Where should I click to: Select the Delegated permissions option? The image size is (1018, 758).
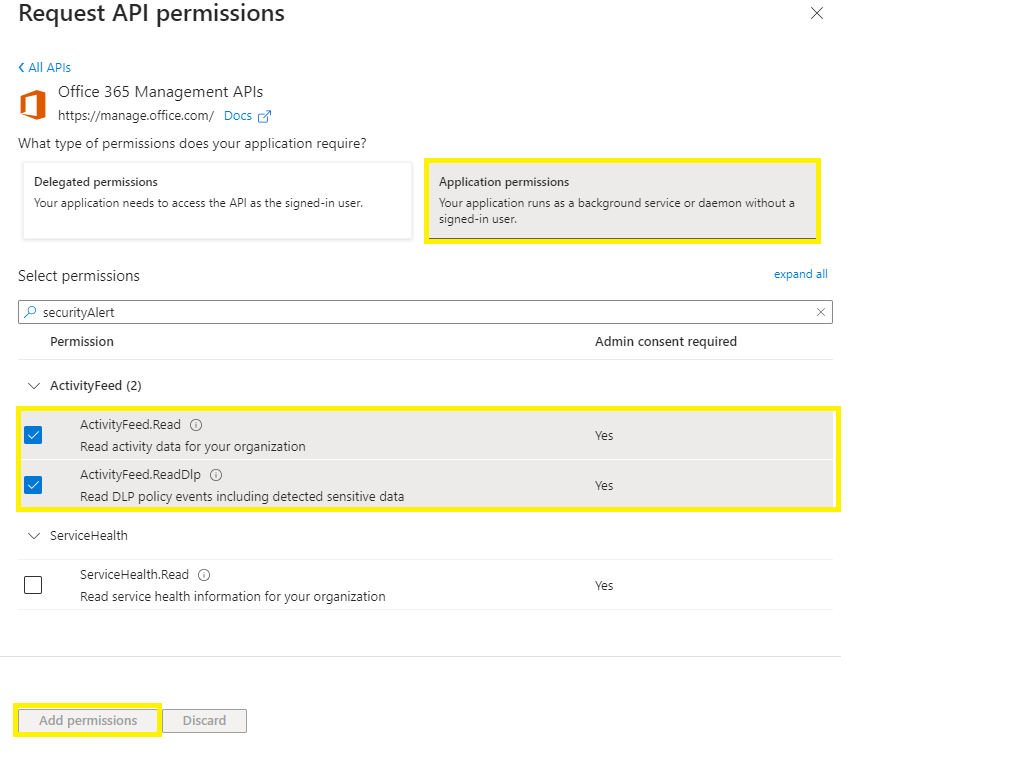click(217, 200)
